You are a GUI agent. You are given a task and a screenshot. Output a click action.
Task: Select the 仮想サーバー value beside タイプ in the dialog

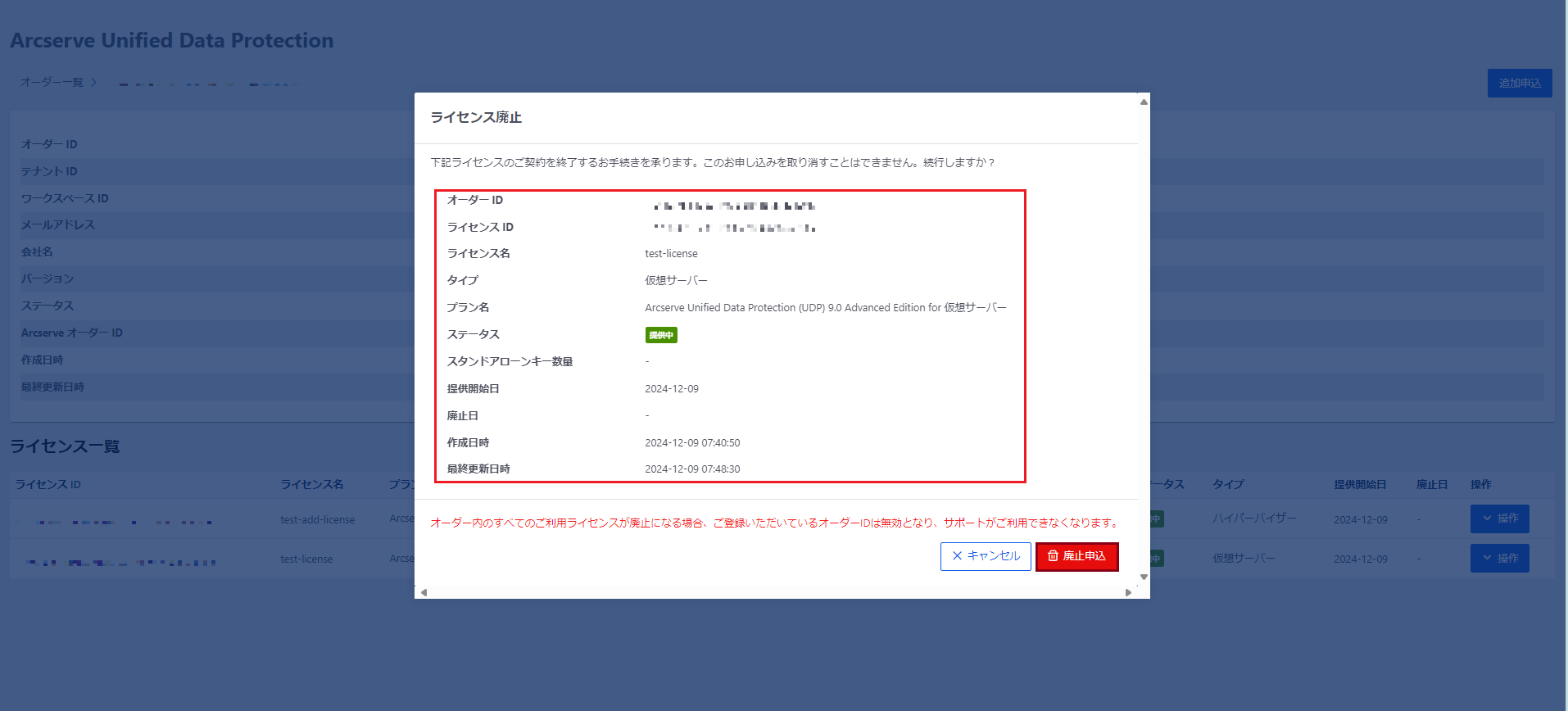coord(676,281)
